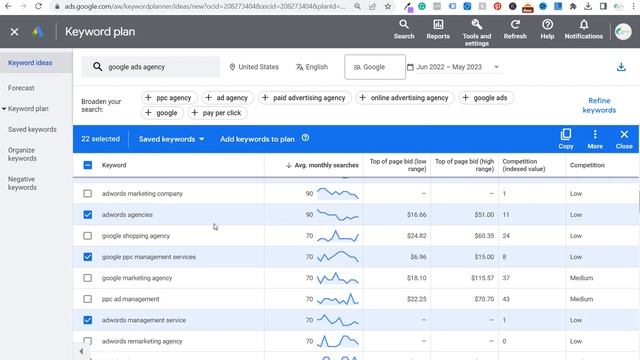Add ppc agency to broaden search
Image resolution: width=640 pixels, height=360 pixels.
coord(169,98)
